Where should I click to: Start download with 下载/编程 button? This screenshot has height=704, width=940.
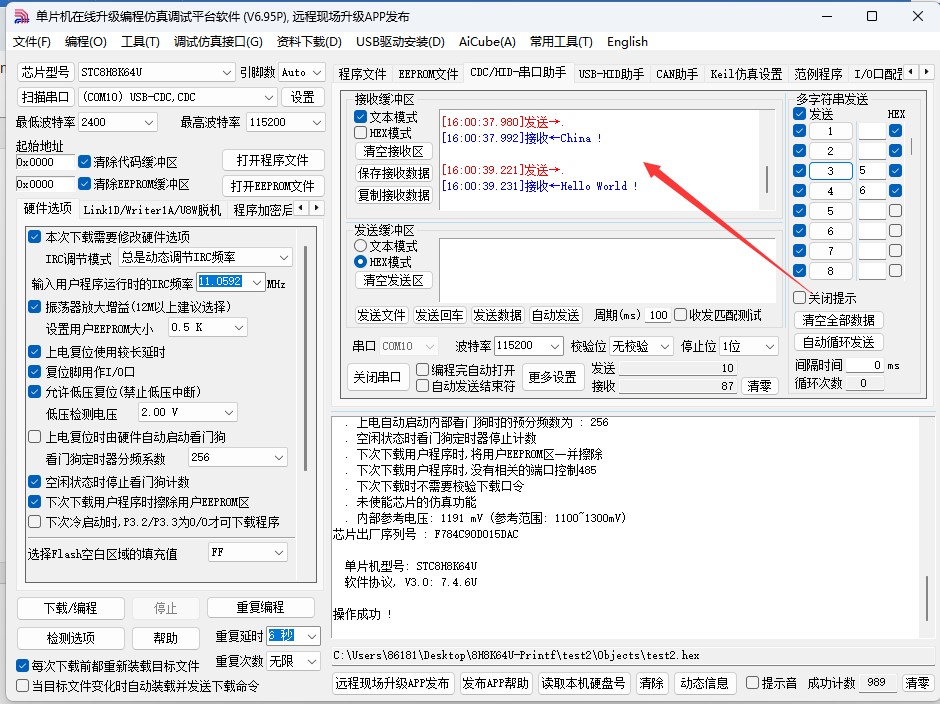71,608
